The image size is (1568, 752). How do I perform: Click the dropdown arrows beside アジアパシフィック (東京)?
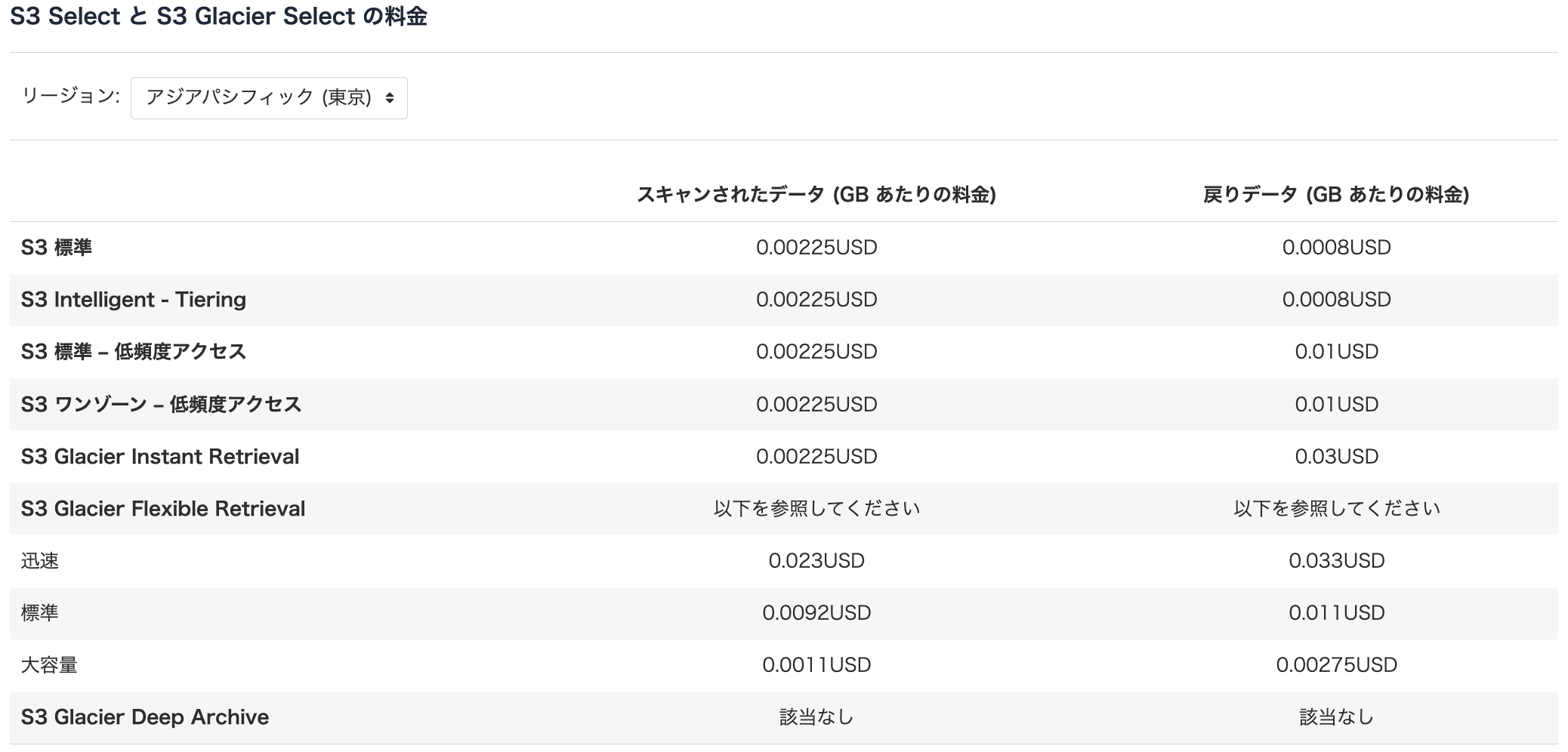[x=390, y=97]
